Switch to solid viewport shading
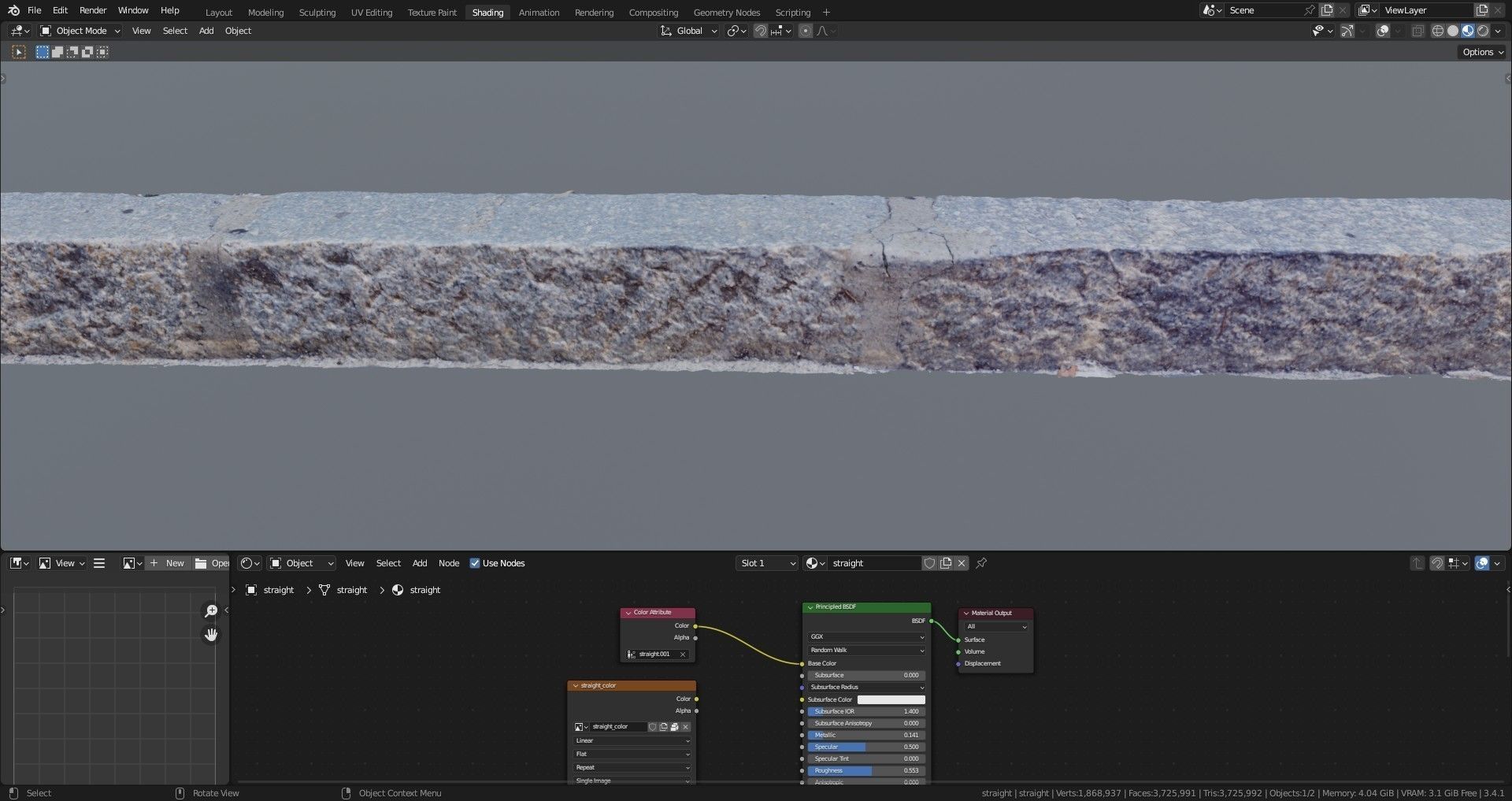The height and width of the screenshot is (801, 1512). 1452,31
